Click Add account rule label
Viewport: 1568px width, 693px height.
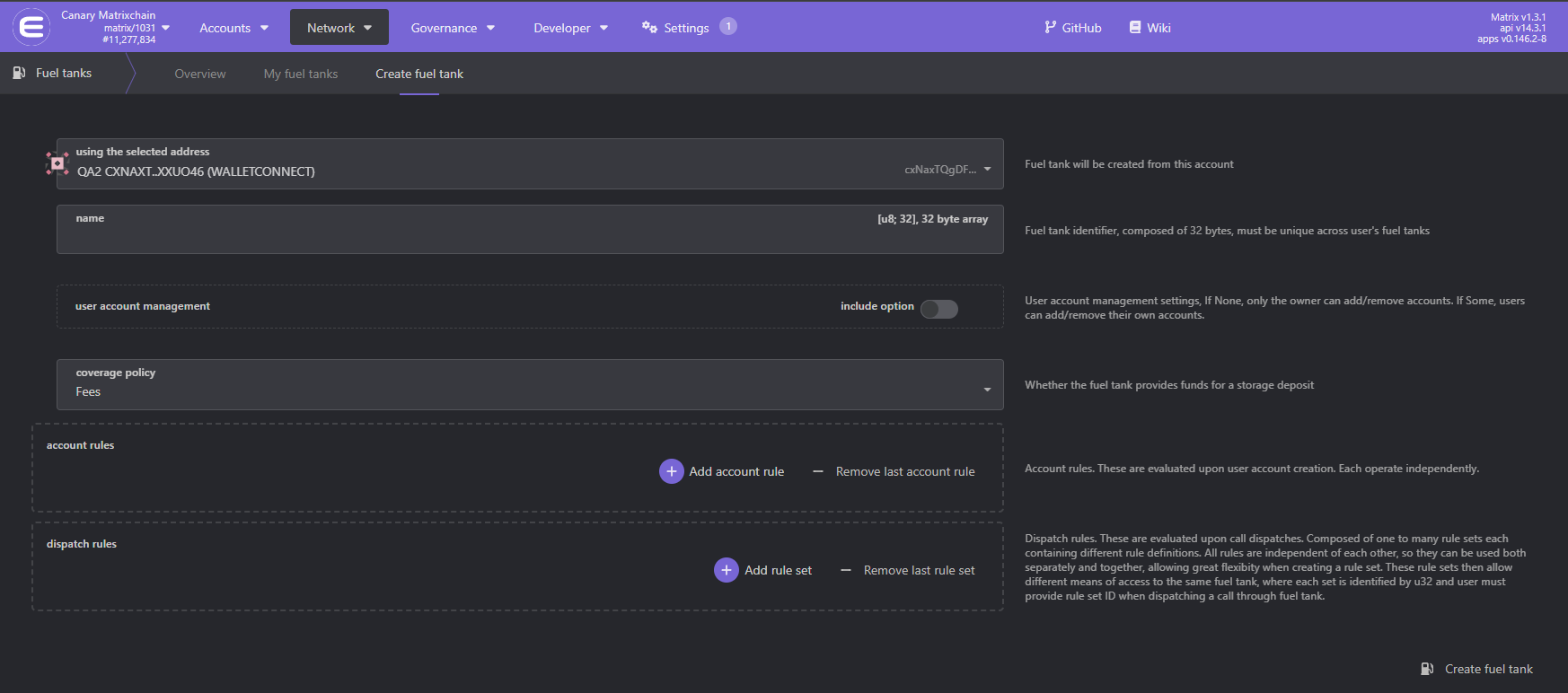click(x=736, y=471)
